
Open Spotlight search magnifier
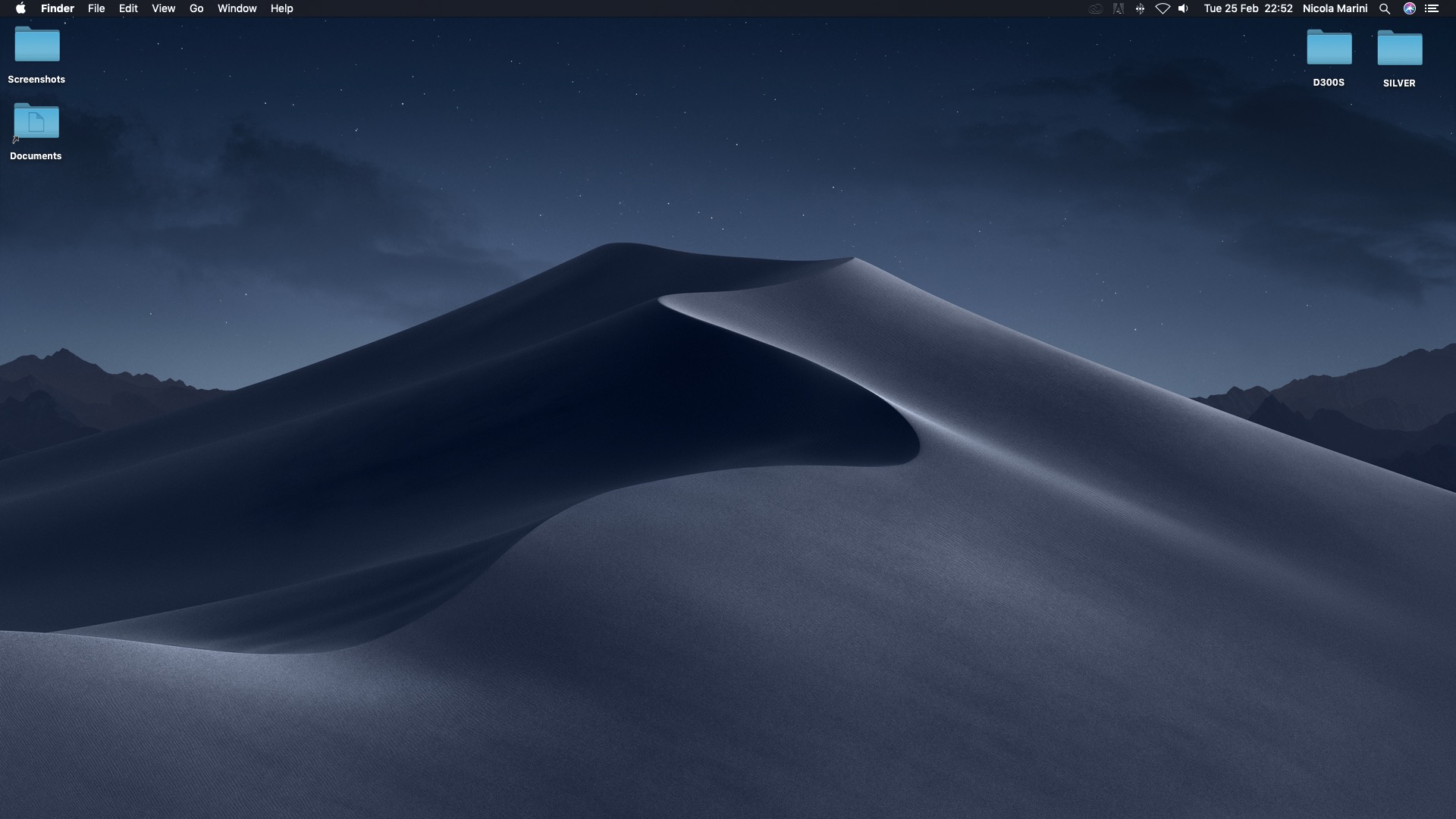pos(1384,8)
